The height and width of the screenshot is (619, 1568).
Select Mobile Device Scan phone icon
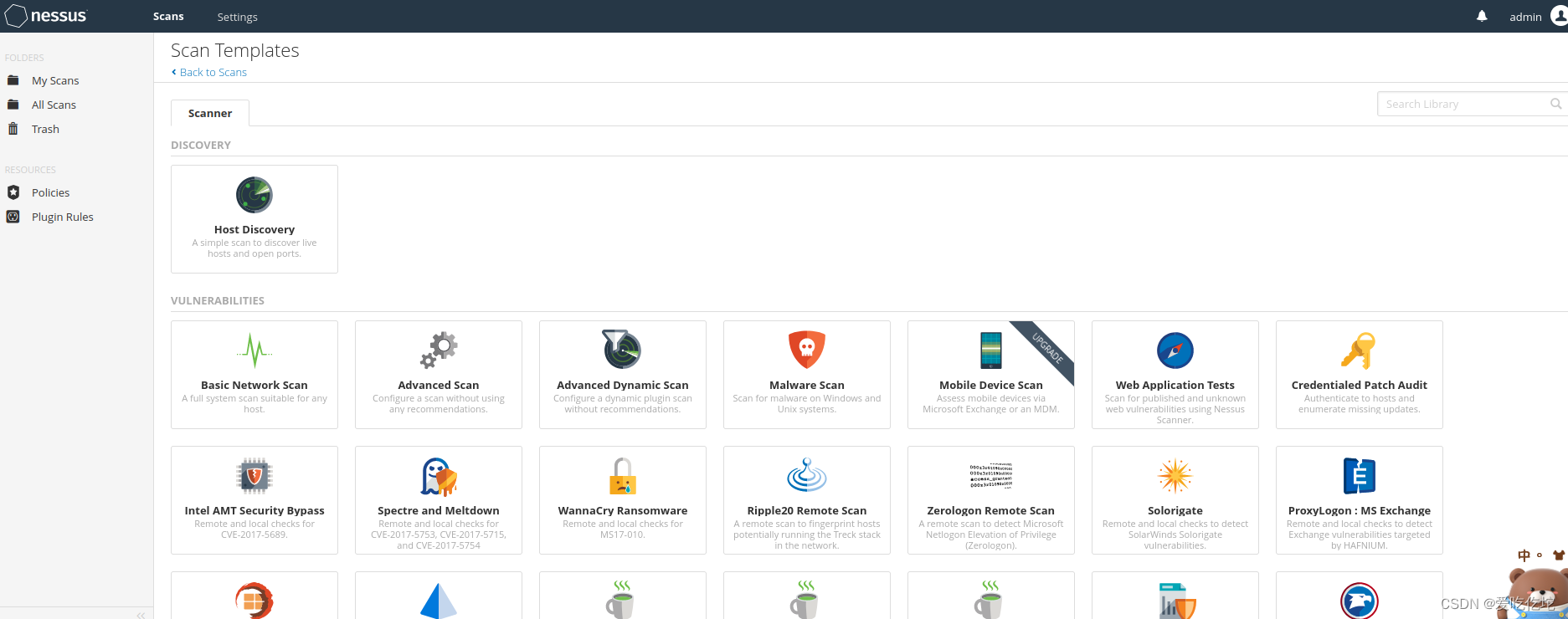coord(991,350)
